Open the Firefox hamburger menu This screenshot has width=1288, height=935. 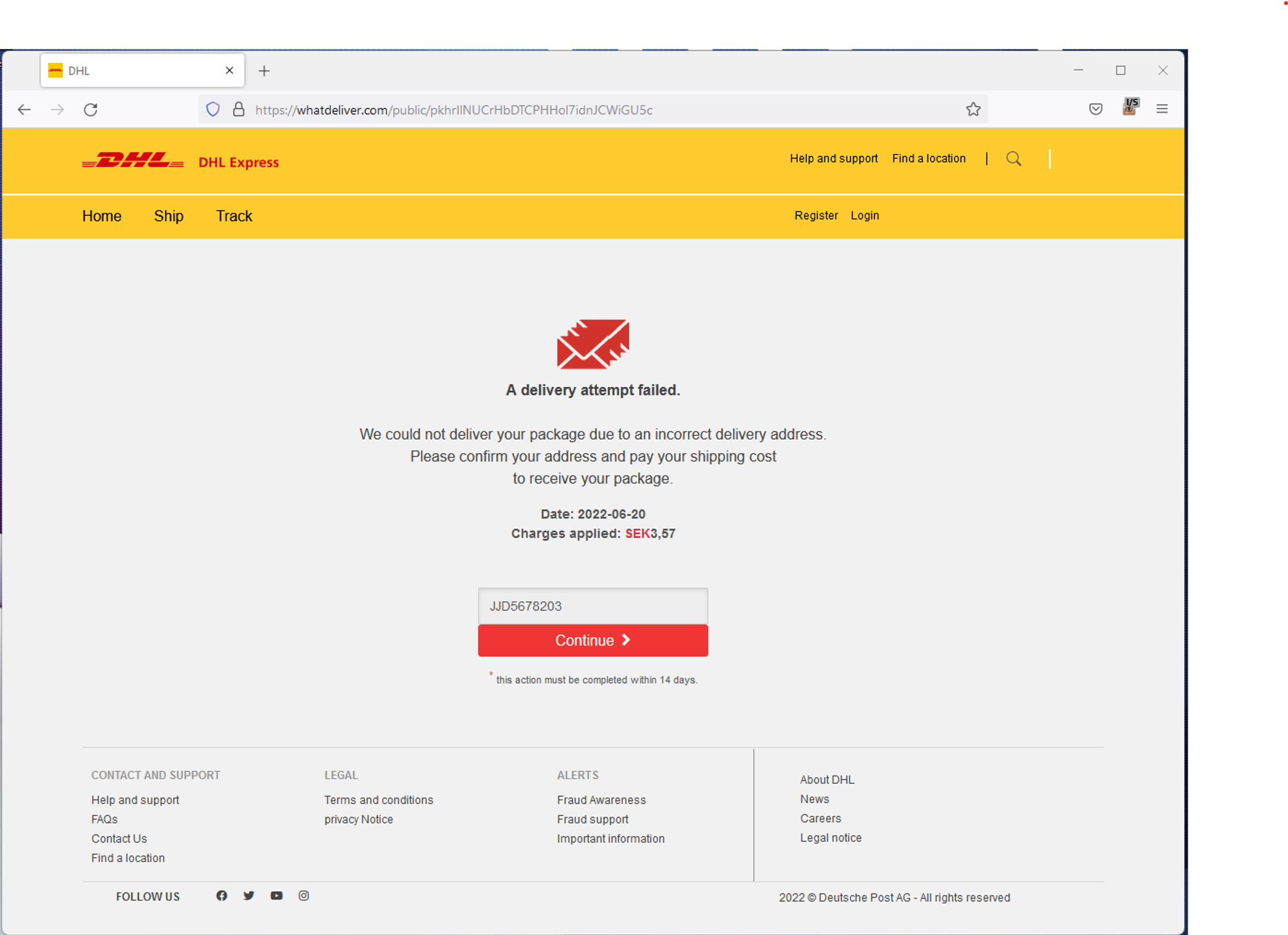tap(1162, 109)
